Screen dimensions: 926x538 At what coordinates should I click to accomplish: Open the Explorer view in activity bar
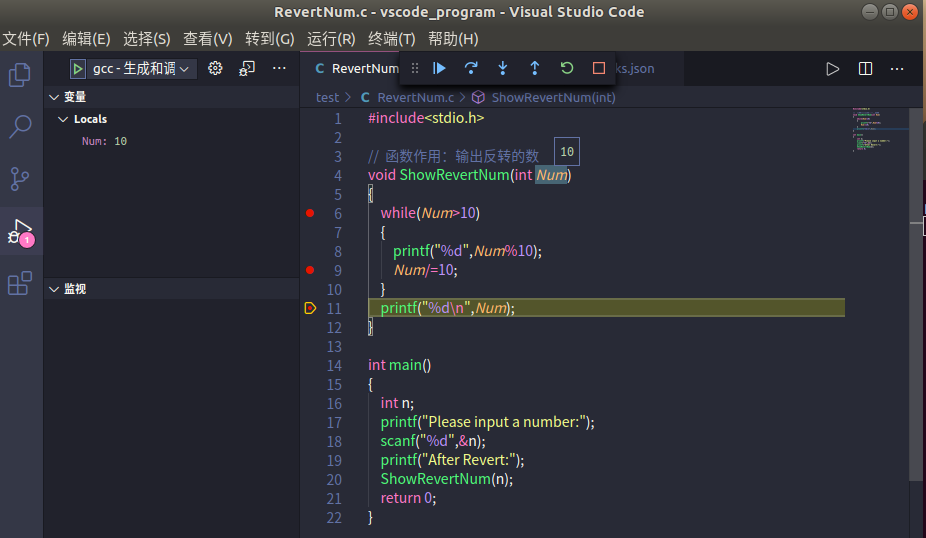point(20,75)
